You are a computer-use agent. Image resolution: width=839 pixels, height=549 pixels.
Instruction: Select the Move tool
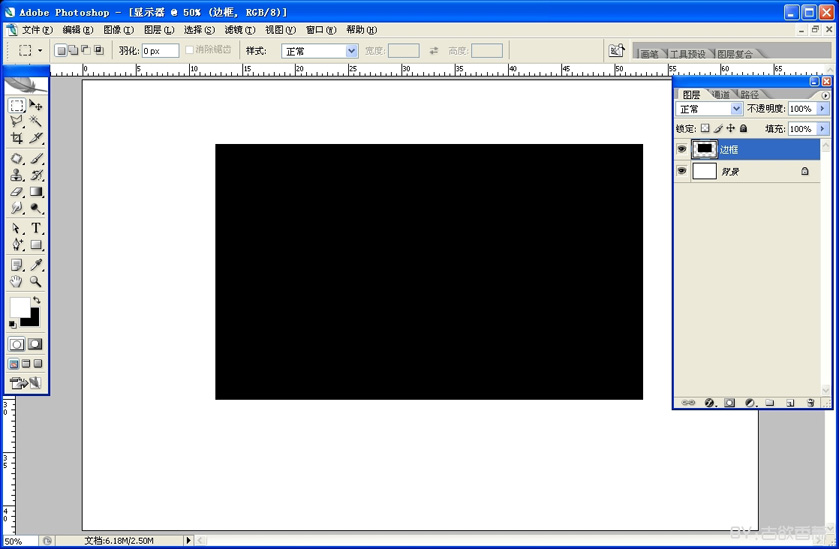coord(36,105)
